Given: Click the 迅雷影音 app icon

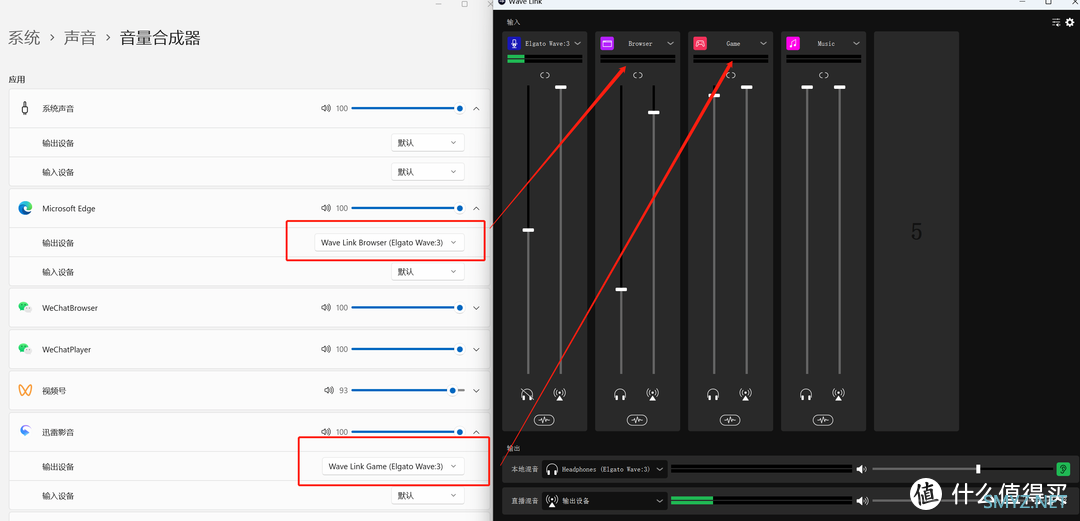Looking at the screenshot, I should (x=25, y=431).
